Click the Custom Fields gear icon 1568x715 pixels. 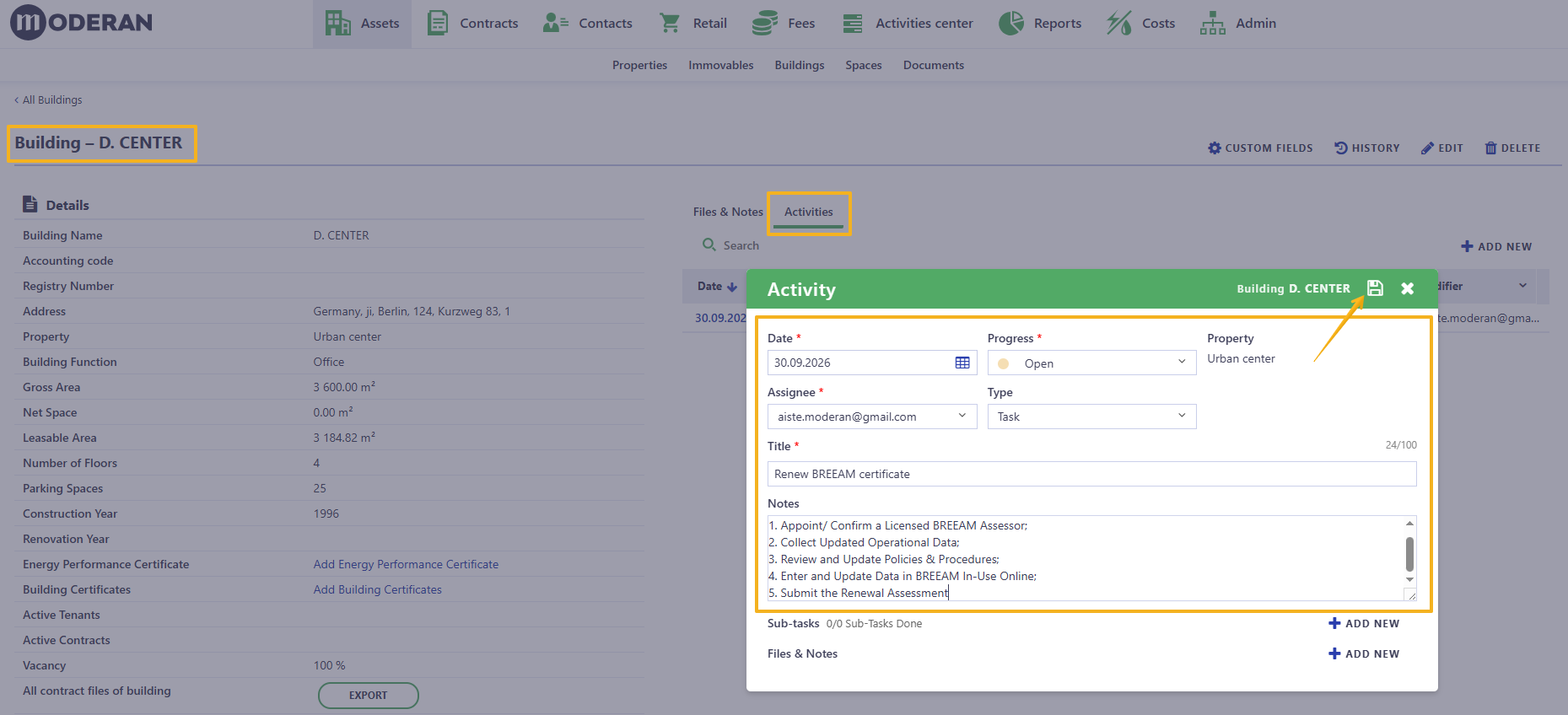[1215, 148]
